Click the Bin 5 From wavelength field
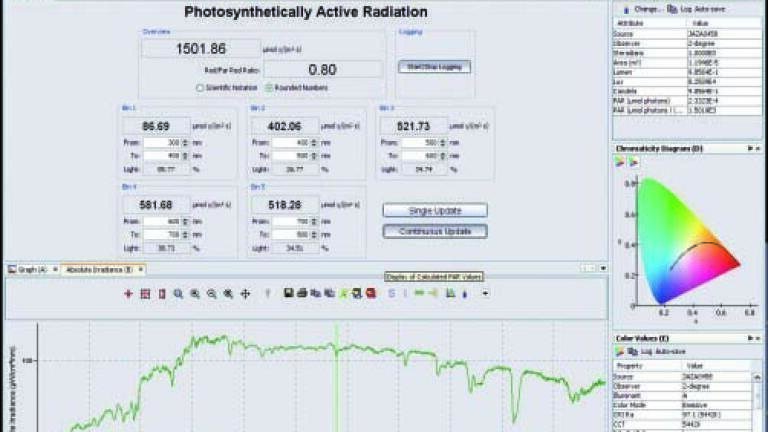The width and height of the screenshot is (768, 432). 291,221
